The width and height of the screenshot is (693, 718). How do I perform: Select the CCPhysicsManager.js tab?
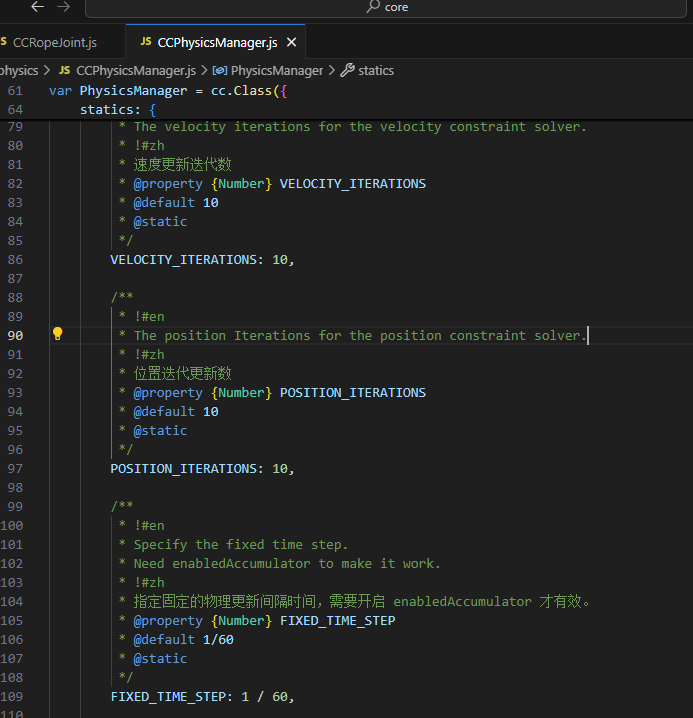[217, 42]
